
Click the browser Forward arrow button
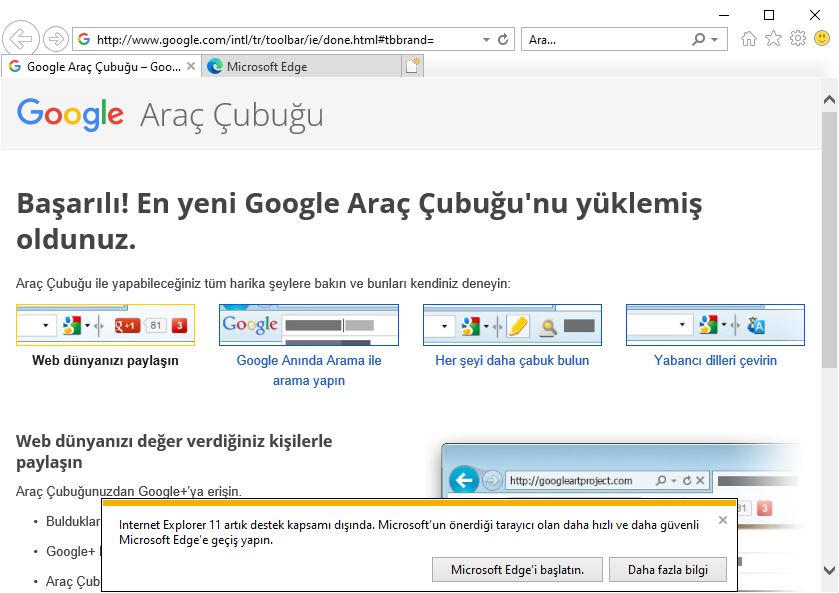tap(56, 39)
